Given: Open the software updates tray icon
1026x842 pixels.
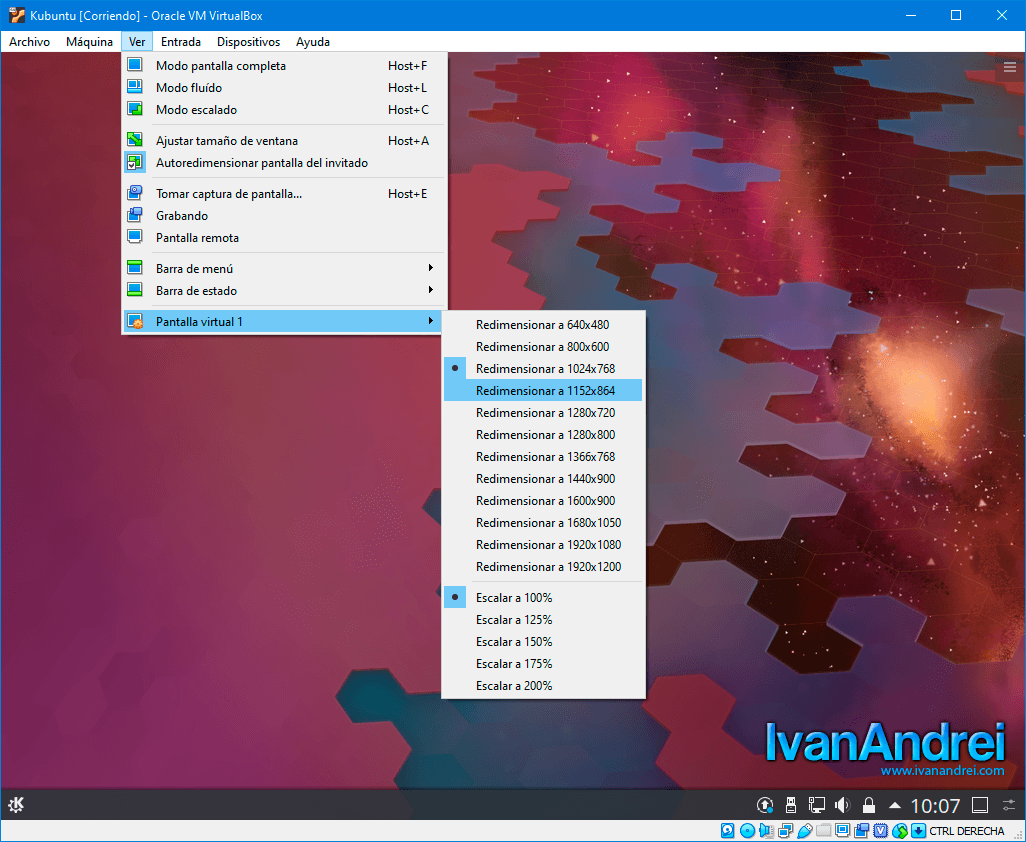Looking at the screenshot, I should click(765, 805).
